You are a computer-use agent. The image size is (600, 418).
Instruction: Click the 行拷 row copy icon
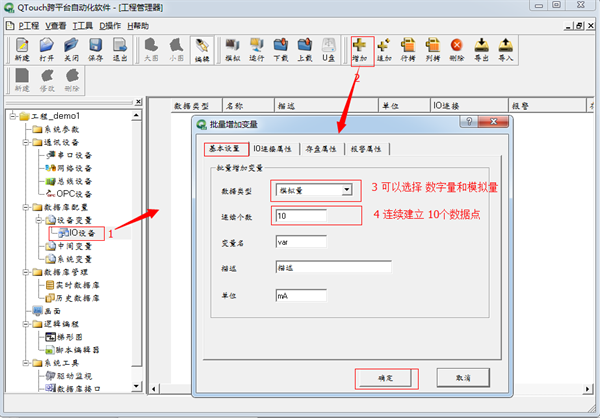[x=408, y=49]
